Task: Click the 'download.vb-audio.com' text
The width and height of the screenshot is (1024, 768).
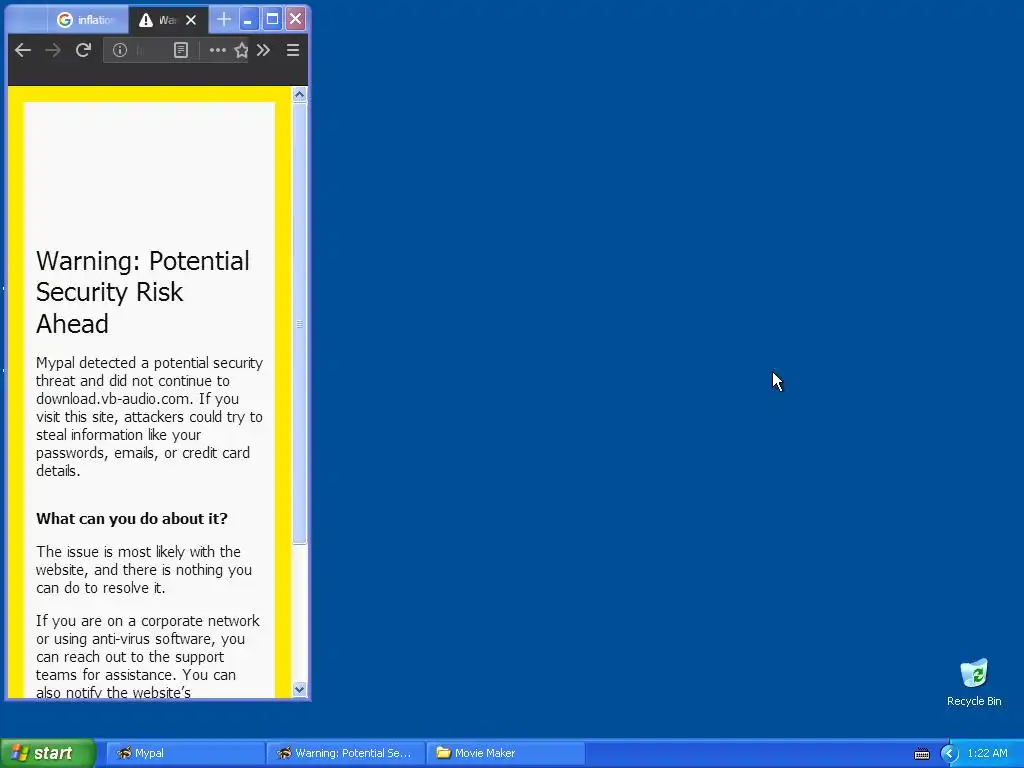Action: click(114, 399)
